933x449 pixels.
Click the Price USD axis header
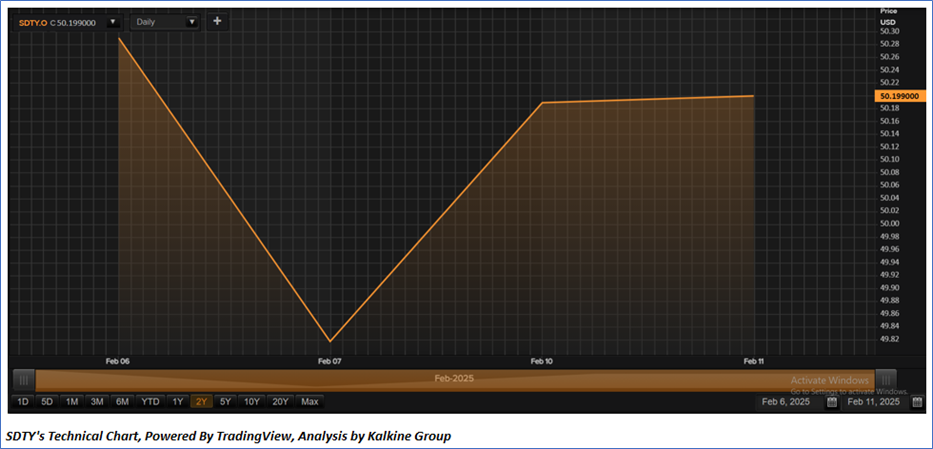[888, 17]
